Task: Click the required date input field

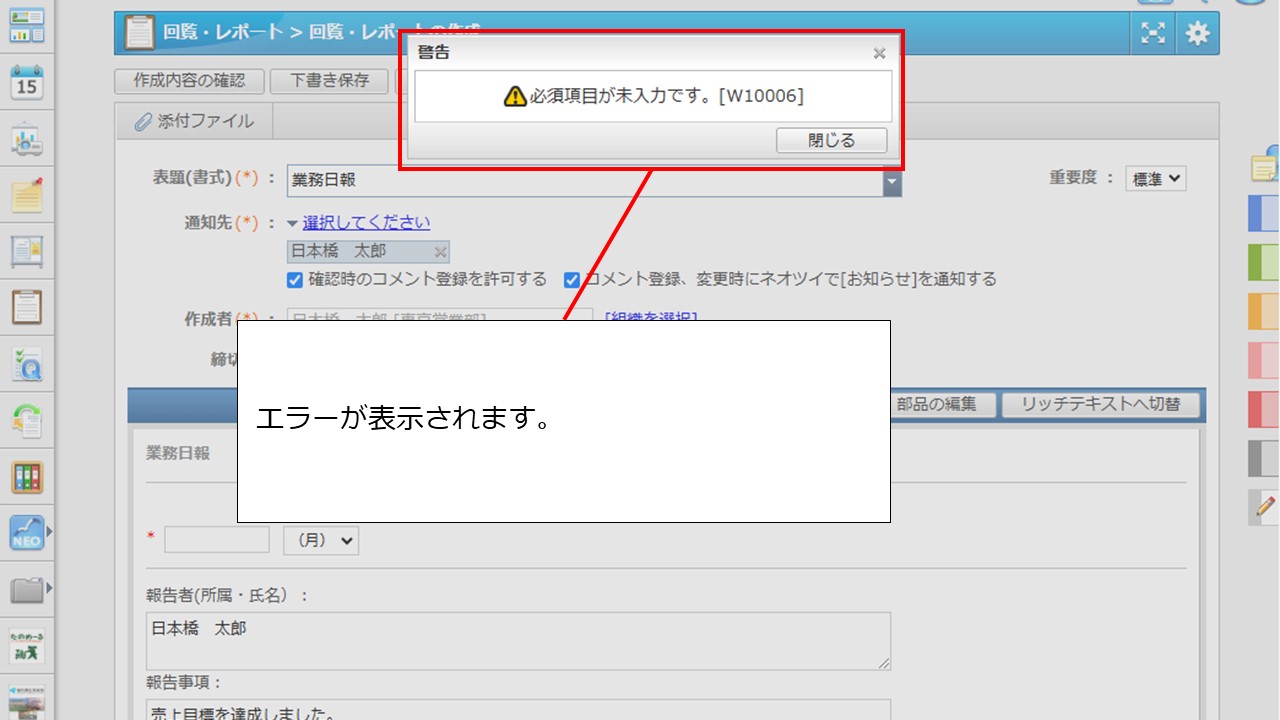Action: 217,540
